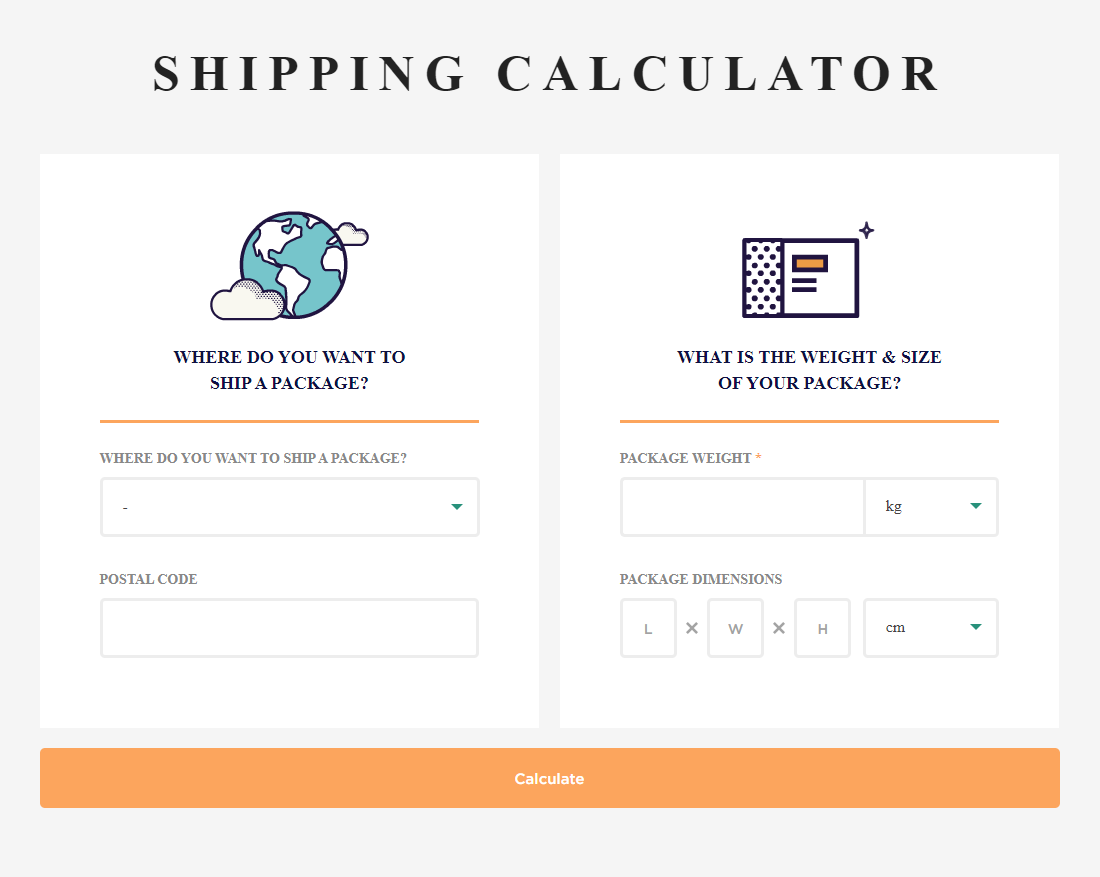Click the × symbol between W and H fields
Image resolution: width=1100 pixels, height=877 pixels.
point(778,628)
